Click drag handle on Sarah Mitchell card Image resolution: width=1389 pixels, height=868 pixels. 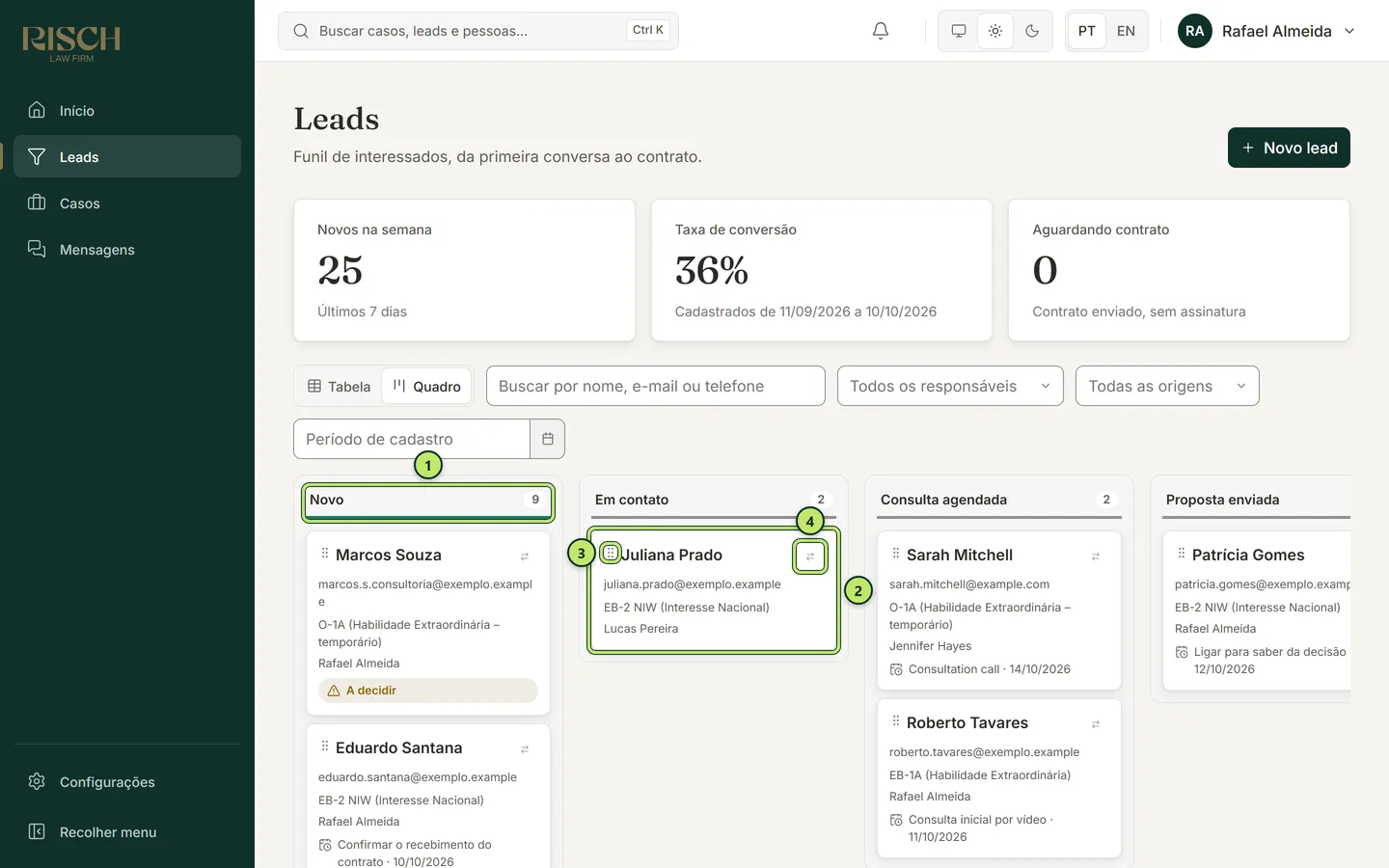896,554
